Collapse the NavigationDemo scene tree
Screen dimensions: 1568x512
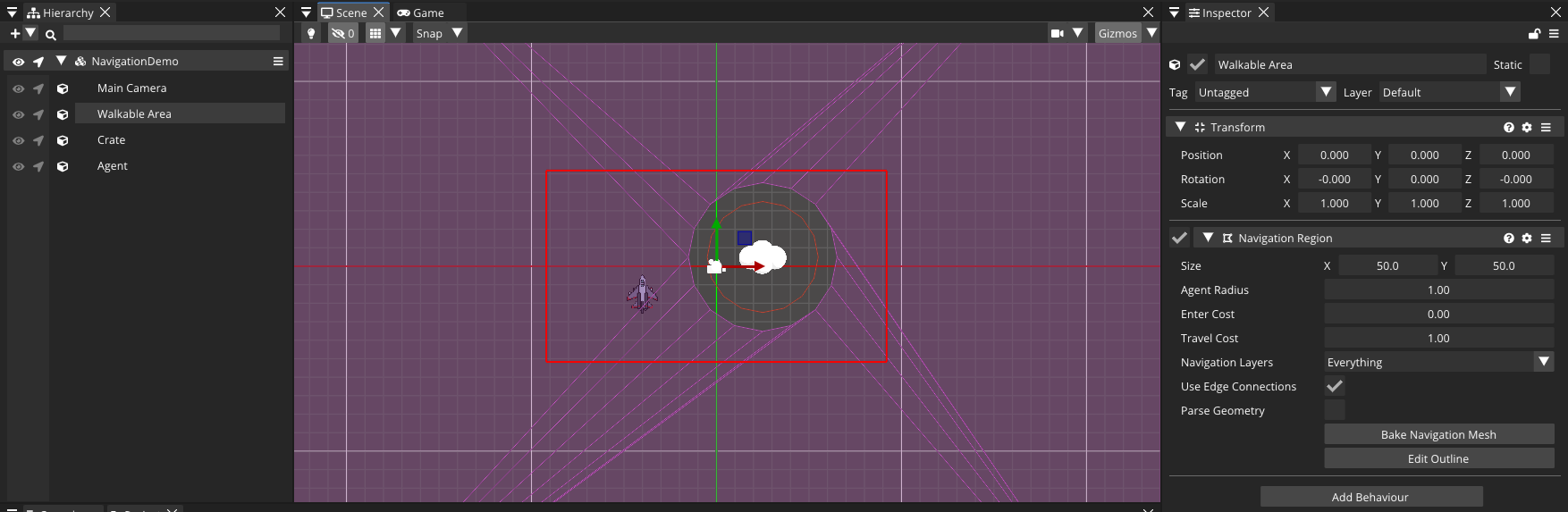61,61
